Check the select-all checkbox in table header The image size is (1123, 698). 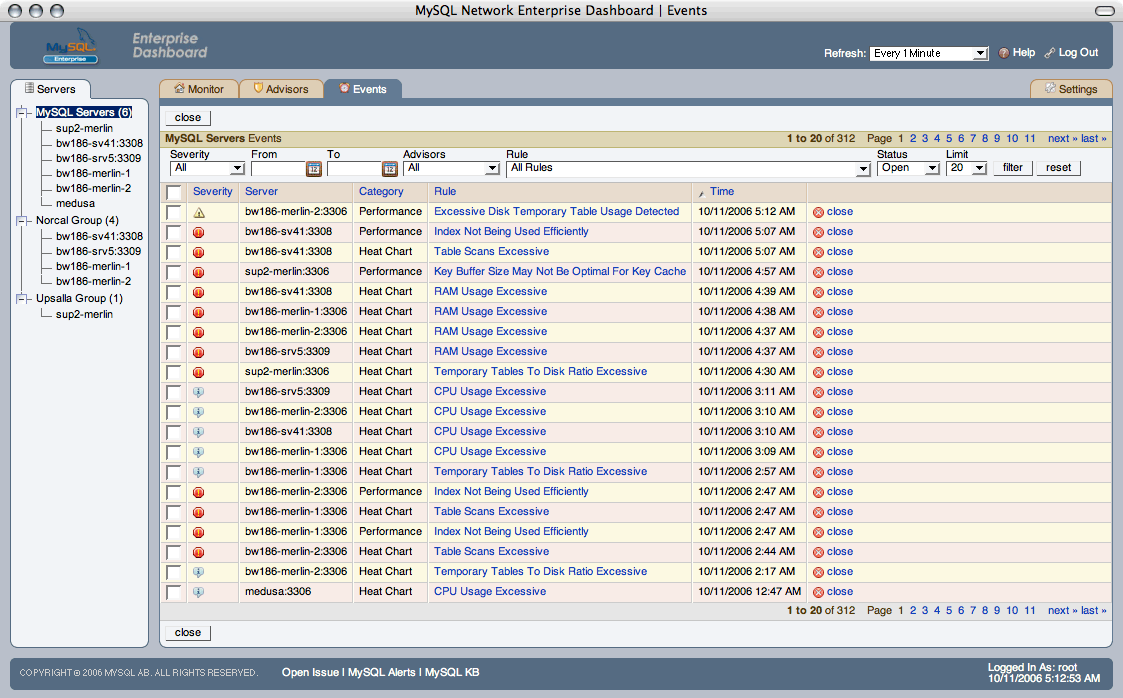174,192
